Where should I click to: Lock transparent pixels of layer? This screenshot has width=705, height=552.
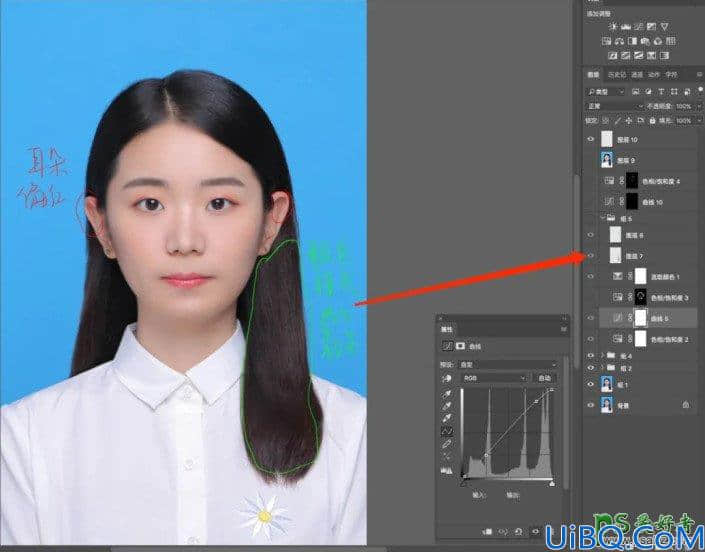(606, 120)
